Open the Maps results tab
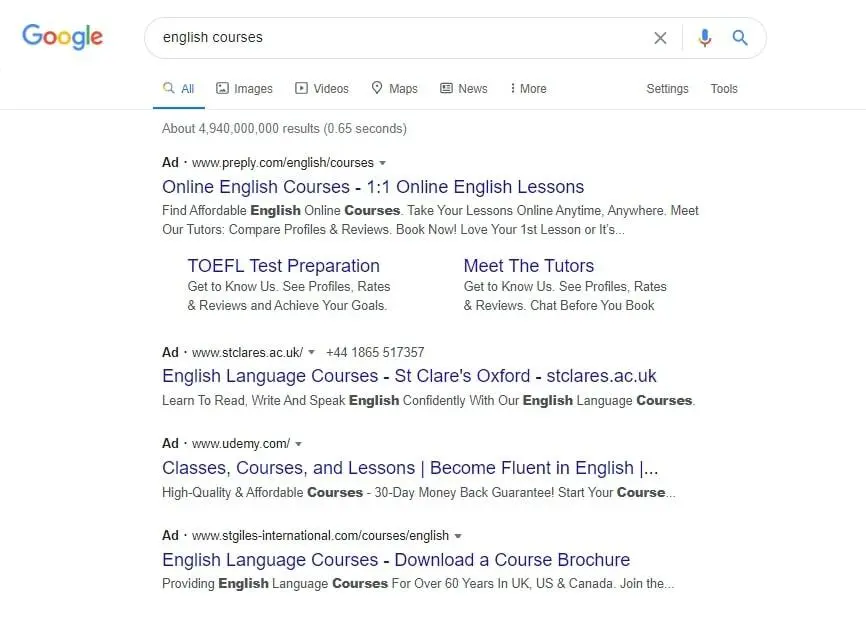This screenshot has width=866, height=620. pyautogui.click(x=394, y=89)
